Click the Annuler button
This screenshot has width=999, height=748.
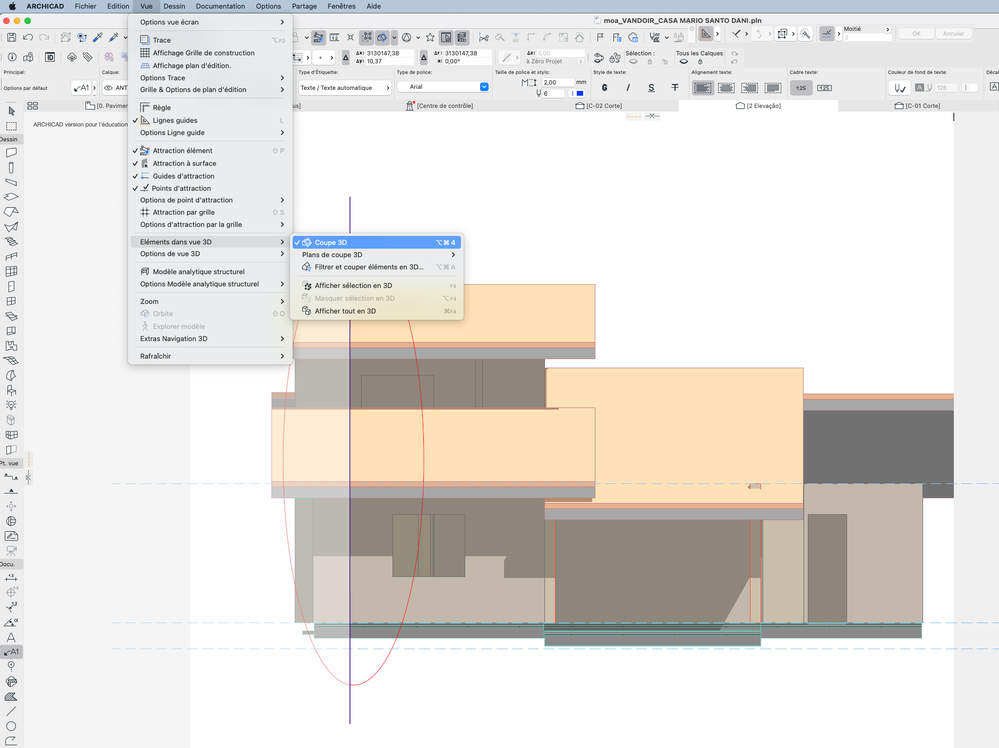tap(953, 33)
